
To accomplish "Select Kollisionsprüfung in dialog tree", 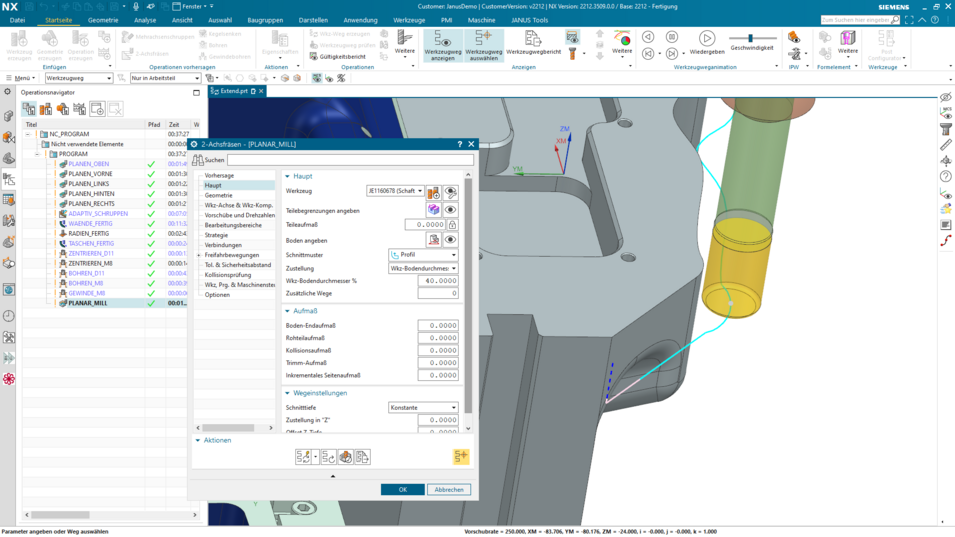I will 228,275.
